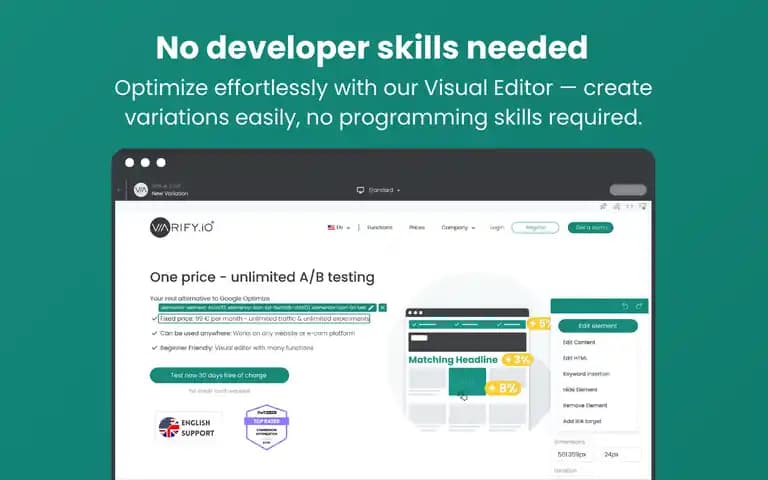This screenshot has width=768, height=480.
Task: Click Test now 30 days free of charge
Action: coord(219,375)
